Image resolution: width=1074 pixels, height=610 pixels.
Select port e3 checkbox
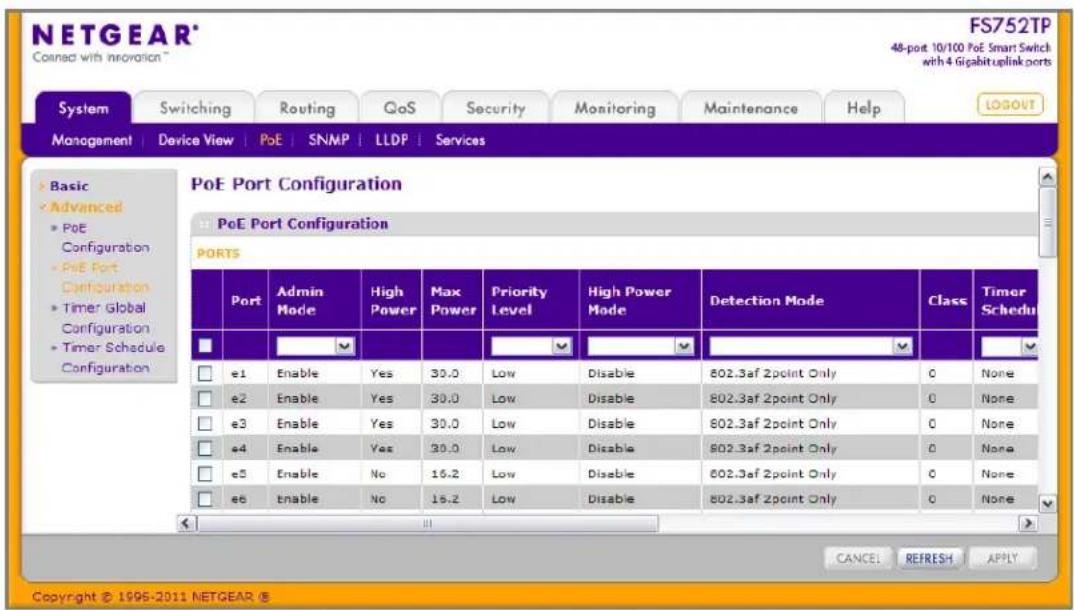[x=205, y=424]
